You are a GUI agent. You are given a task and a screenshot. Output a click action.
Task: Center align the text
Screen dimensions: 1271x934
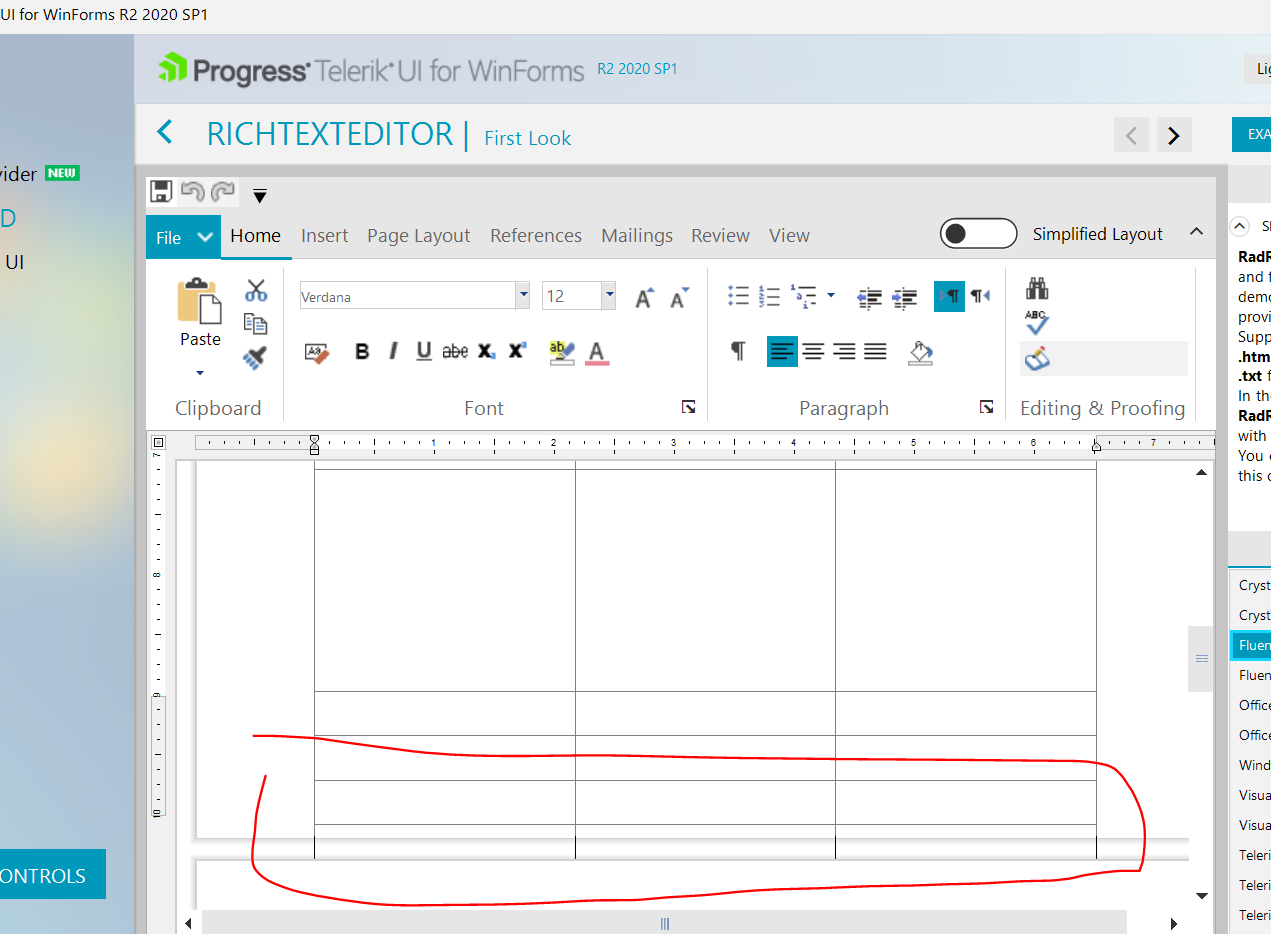pos(813,351)
